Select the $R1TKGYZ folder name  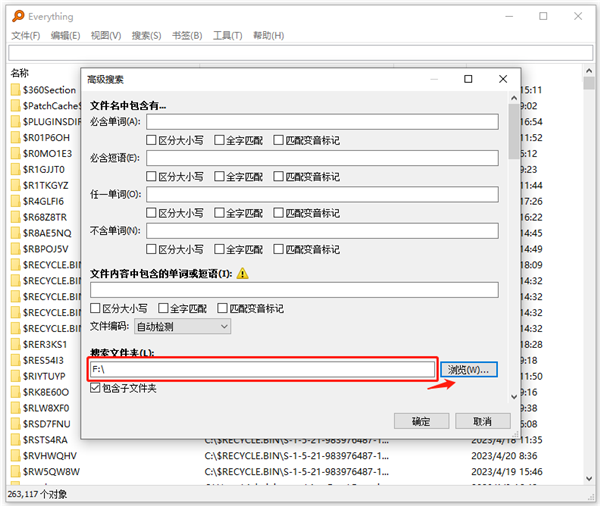click(x=45, y=185)
